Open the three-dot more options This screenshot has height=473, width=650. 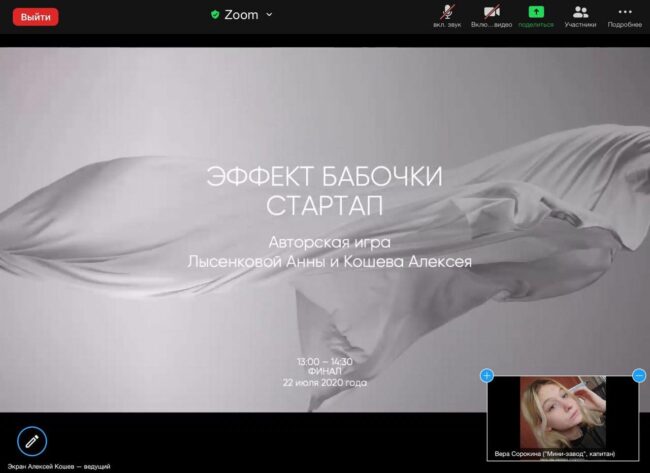pos(625,12)
